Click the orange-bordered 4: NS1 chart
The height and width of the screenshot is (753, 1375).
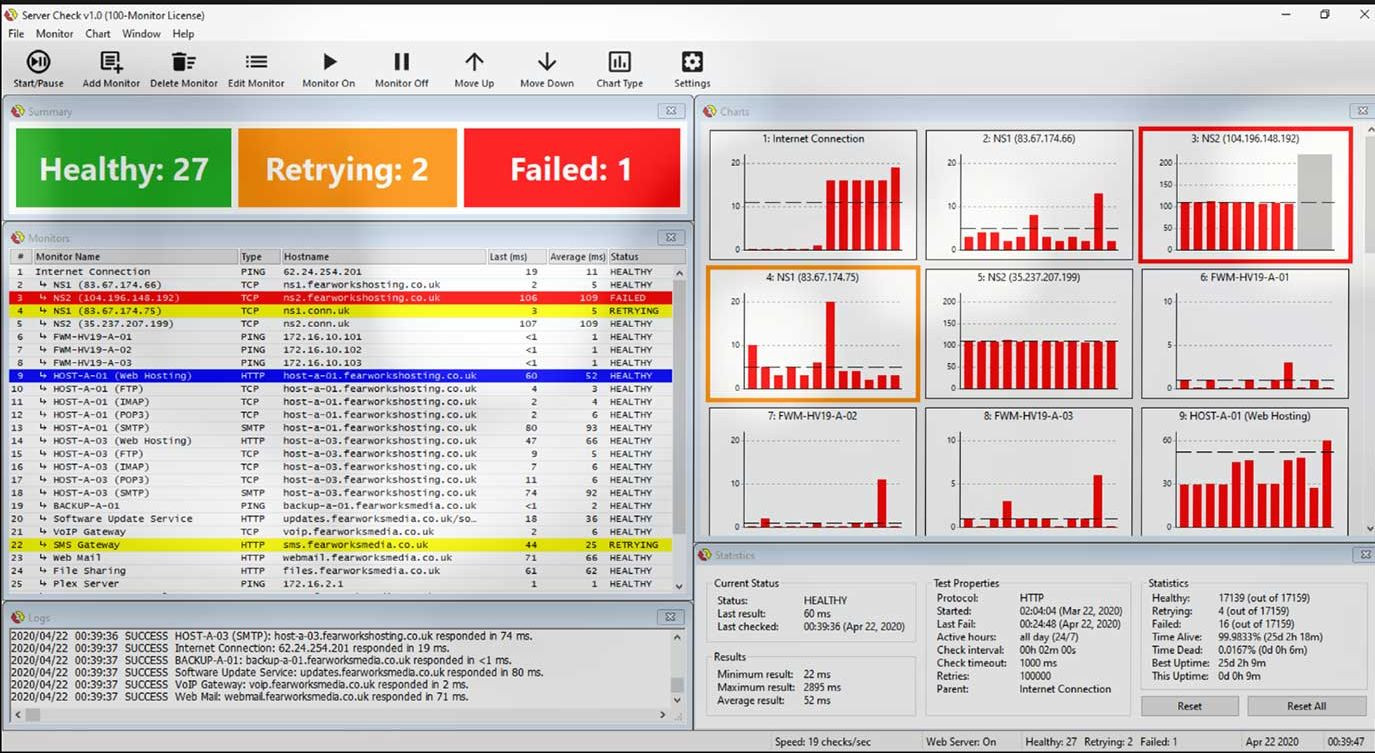(813, 333)
